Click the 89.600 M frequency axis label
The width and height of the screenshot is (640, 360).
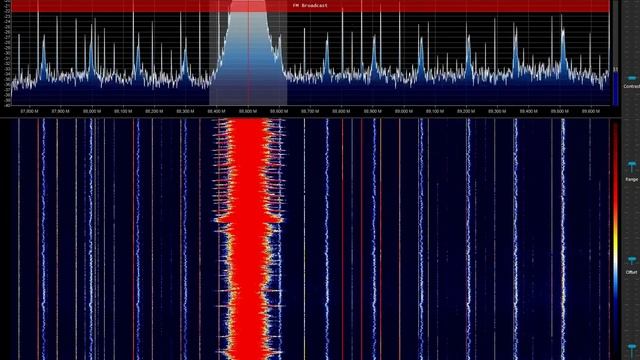[x=590, y=111]
